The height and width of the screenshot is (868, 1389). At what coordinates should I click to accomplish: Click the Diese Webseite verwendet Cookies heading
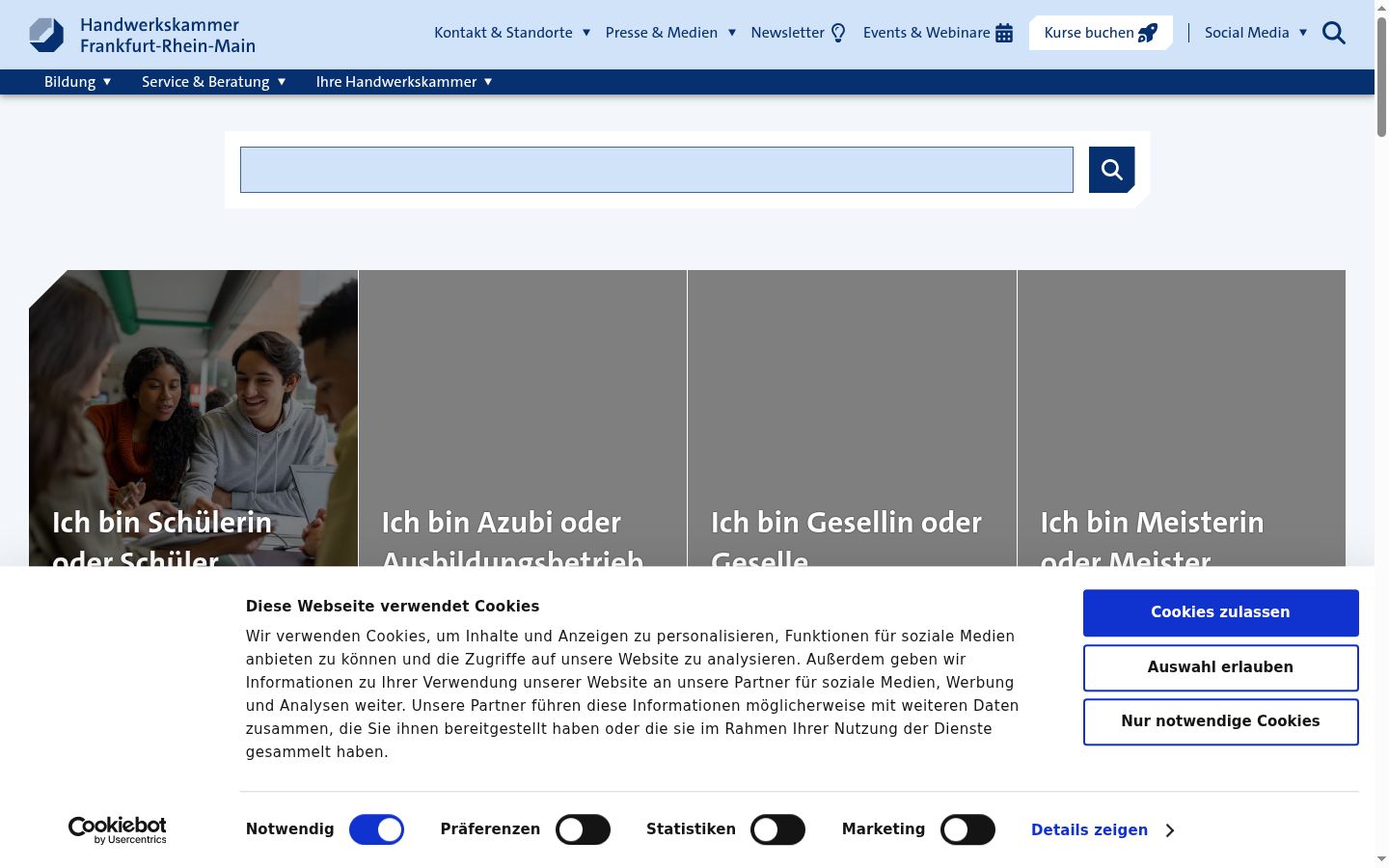tap(393, 607)
